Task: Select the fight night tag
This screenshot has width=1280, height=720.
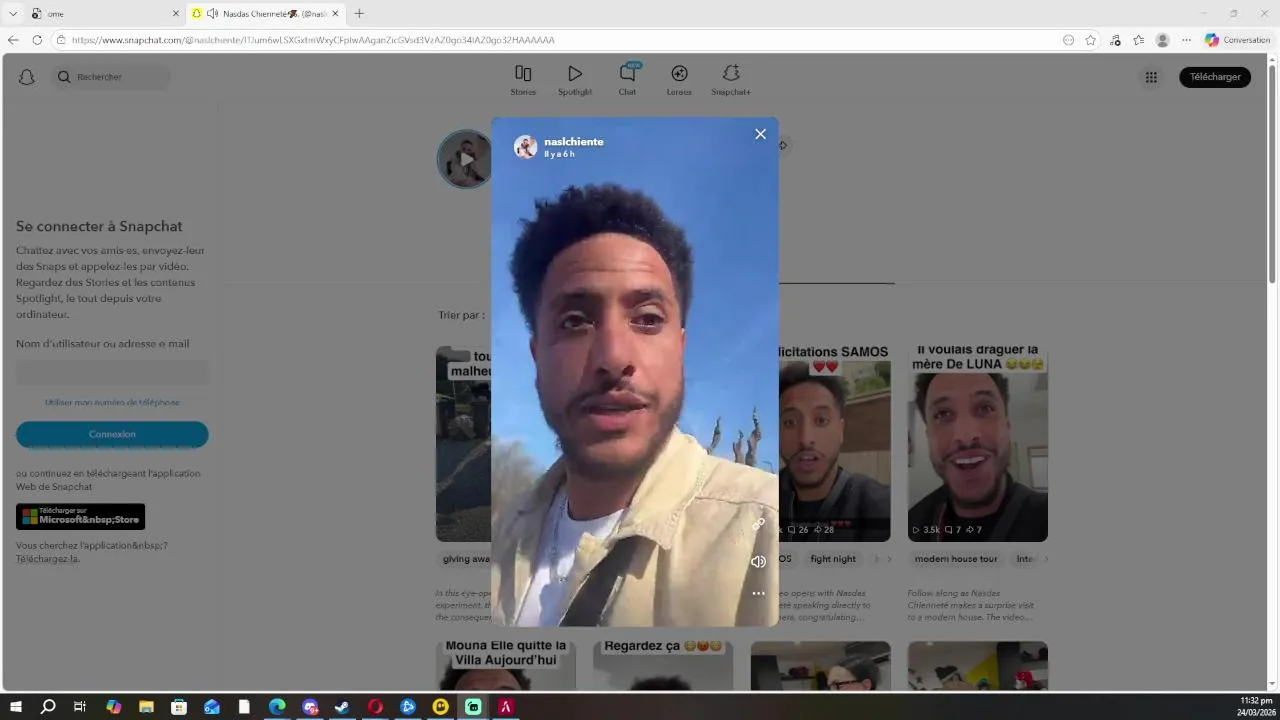Action: pyautogui.click(x=833, y=559)
